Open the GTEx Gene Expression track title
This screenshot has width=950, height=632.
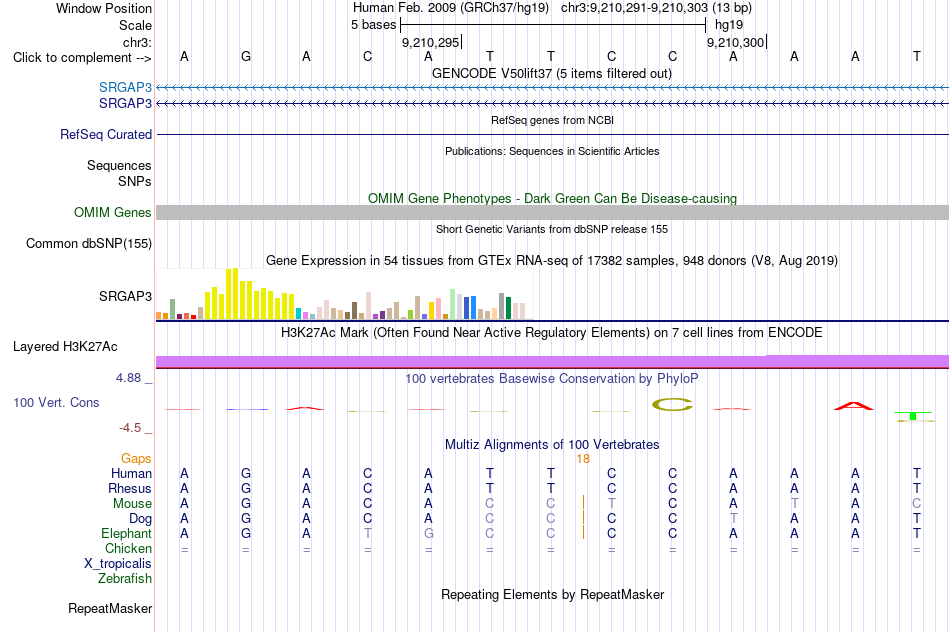[552, 261]
